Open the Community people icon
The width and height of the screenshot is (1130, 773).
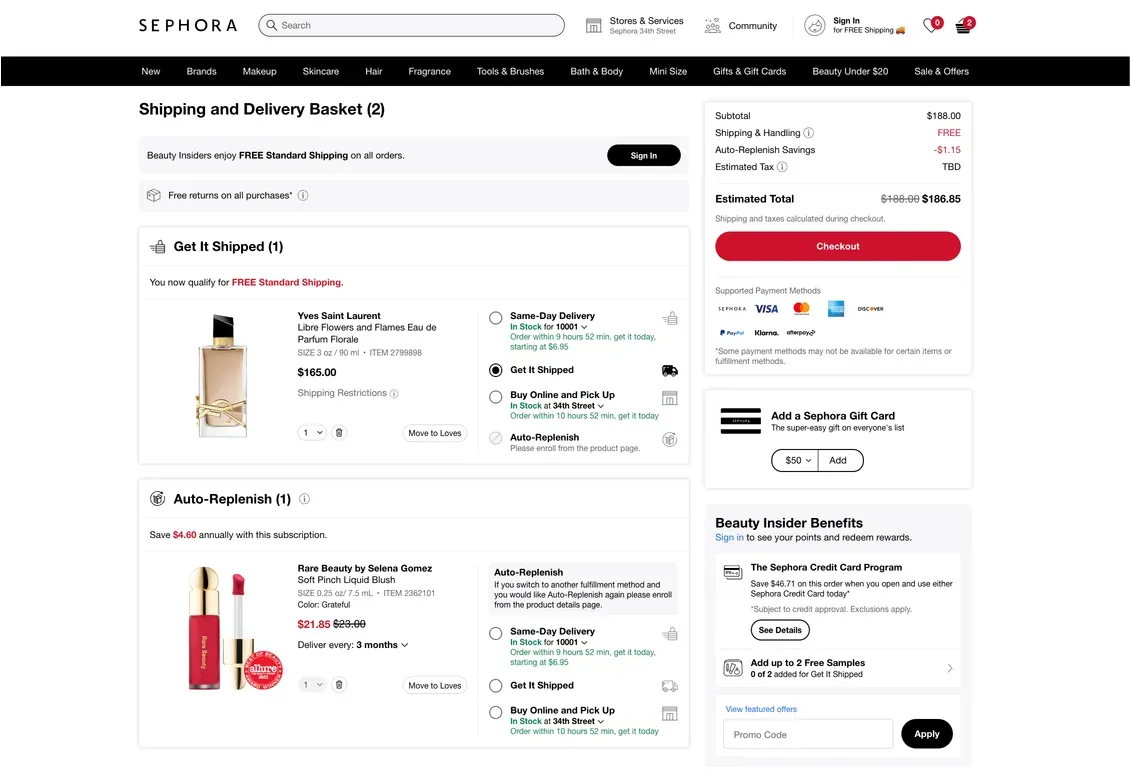pyautogui.click(x=713, y=26)
